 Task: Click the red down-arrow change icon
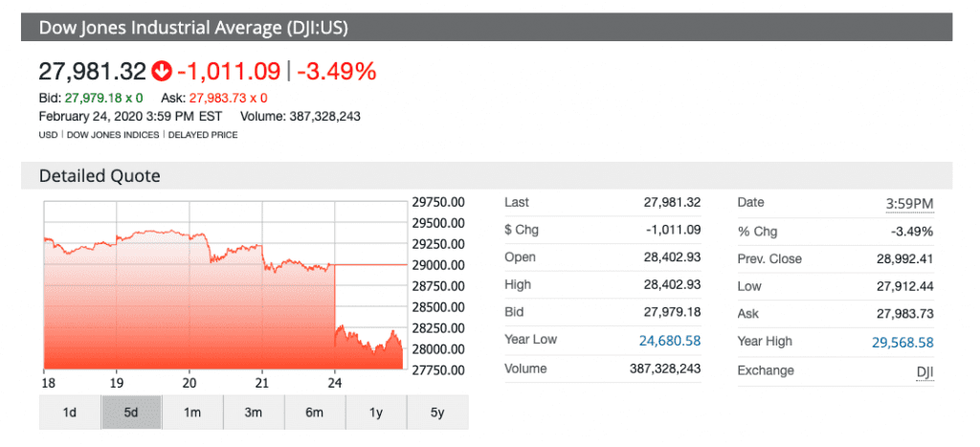coord(162,71)
